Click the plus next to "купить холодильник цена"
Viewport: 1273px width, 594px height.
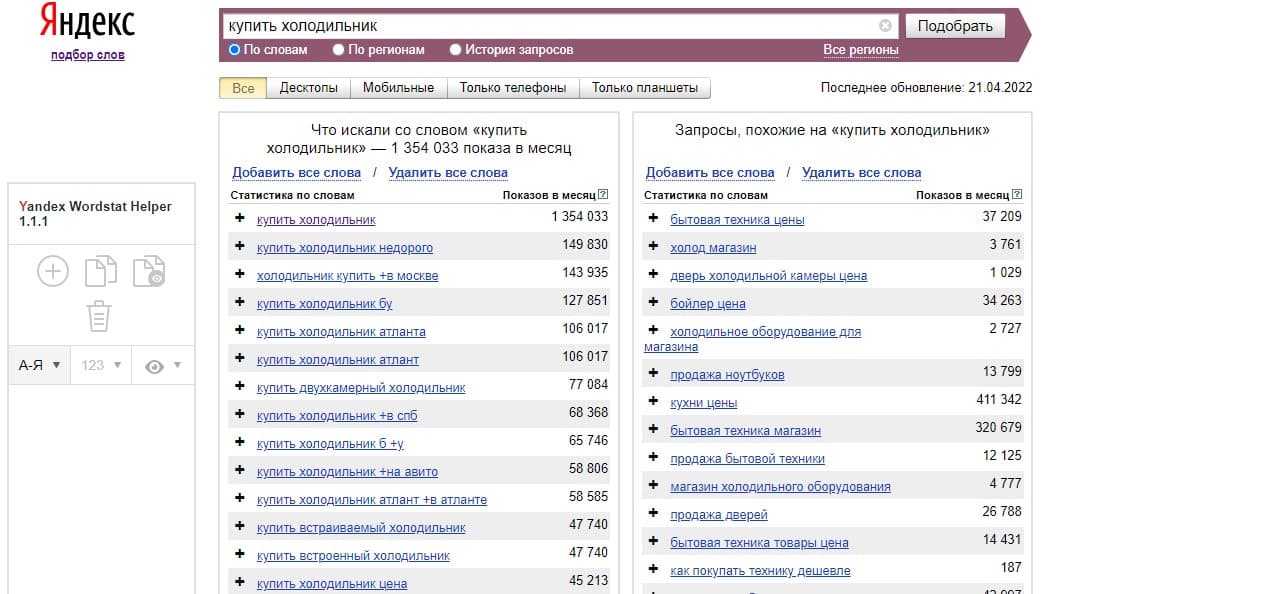coord(240,582)
